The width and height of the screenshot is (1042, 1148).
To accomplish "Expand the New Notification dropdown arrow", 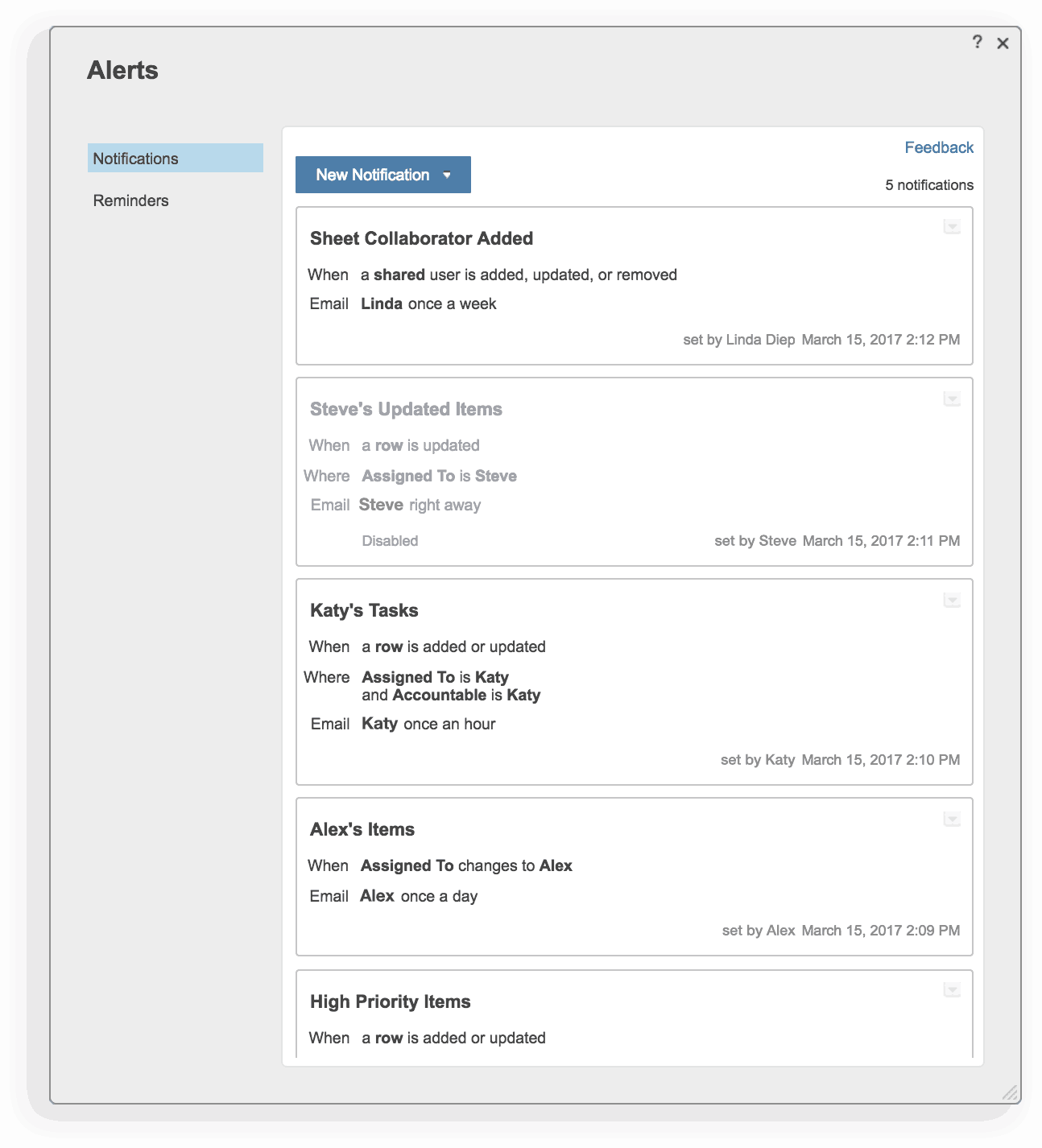I will [x=448, y=175].
